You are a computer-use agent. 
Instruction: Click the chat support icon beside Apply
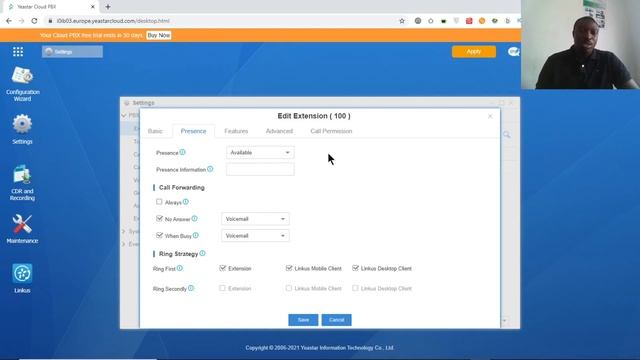tap(513, 52)
